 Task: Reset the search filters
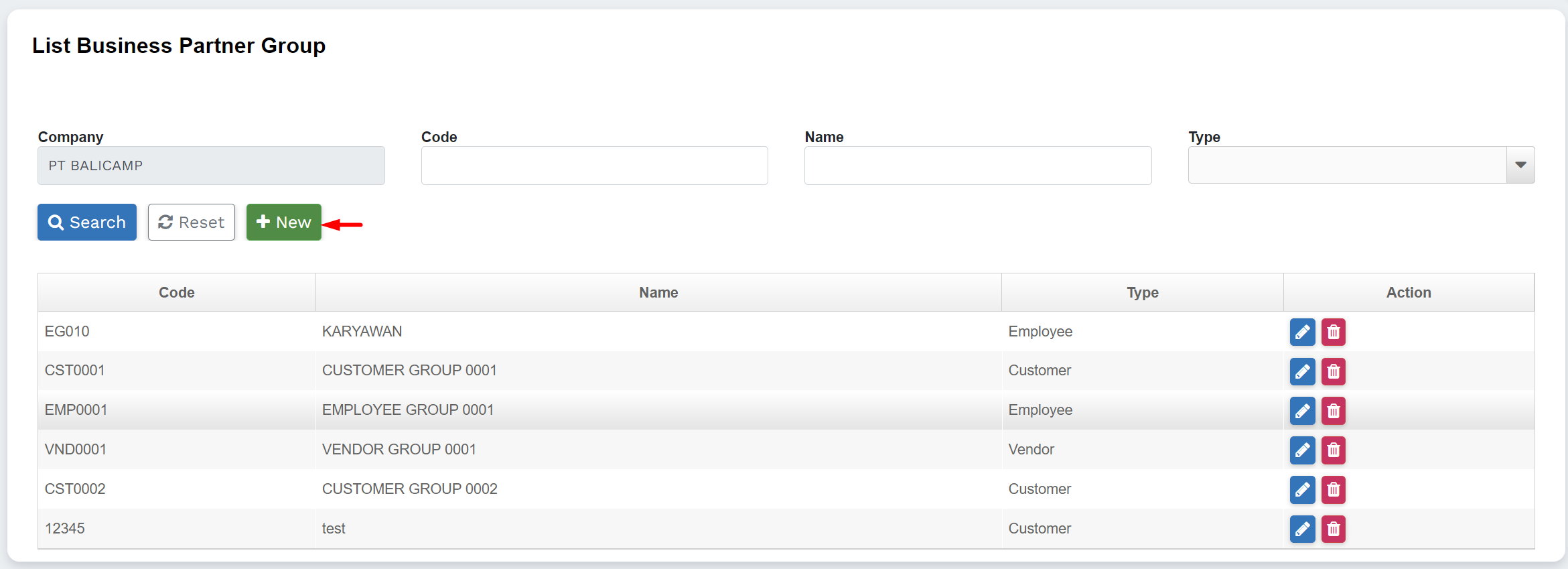pyautogui.click(x=192, y=222)
